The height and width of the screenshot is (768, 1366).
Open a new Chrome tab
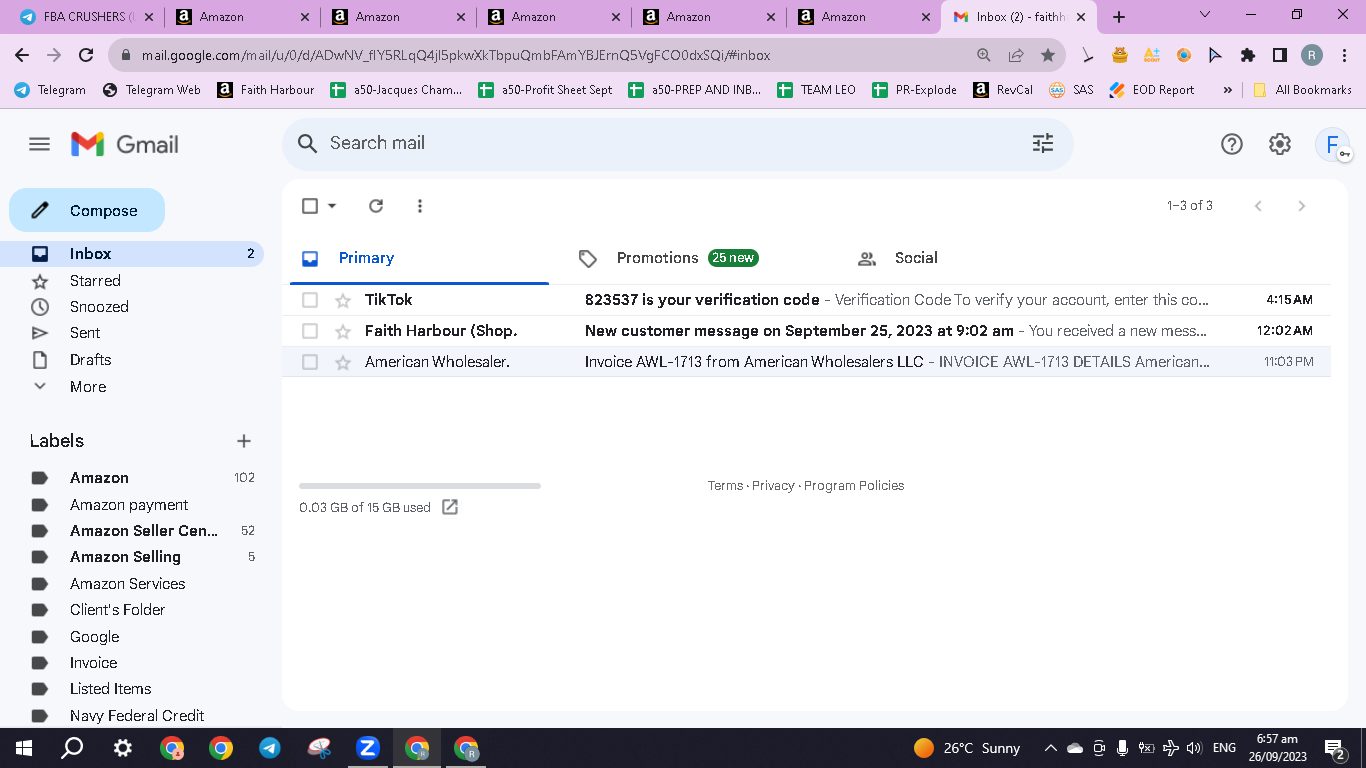coord(1119,17)
